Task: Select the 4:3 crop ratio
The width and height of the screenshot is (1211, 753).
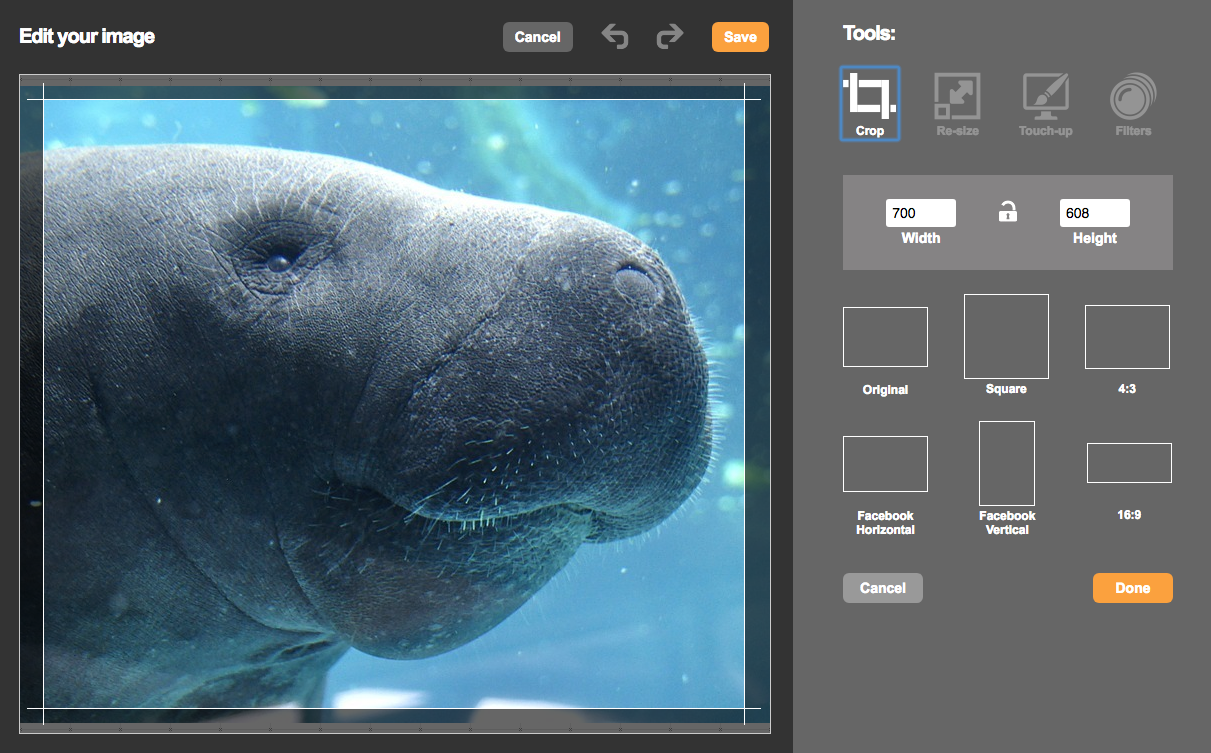Action: (1127, 337)
